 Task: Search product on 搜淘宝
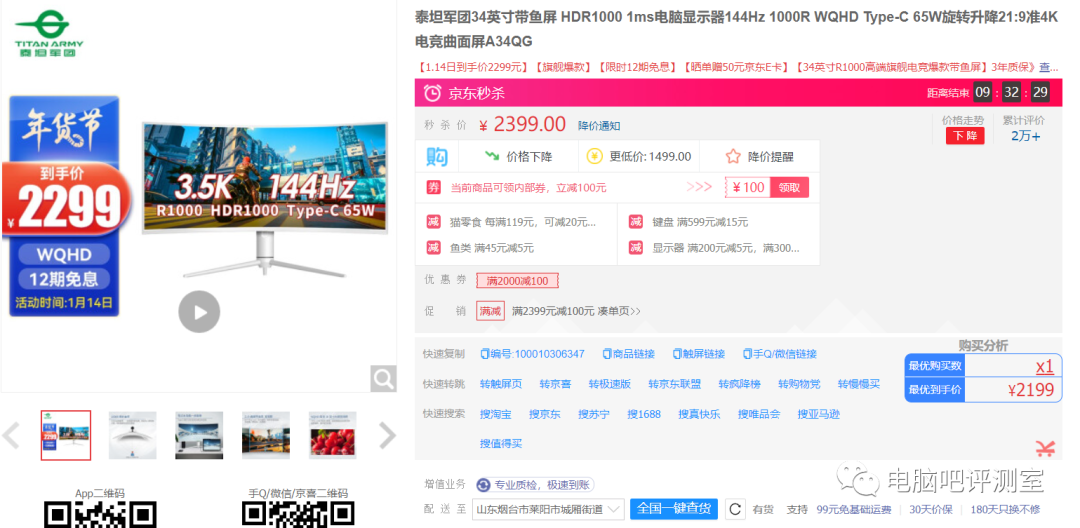[x=496, y=414]
